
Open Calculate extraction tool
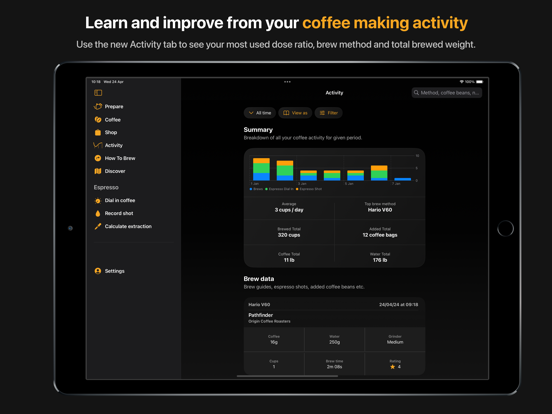pyautogui.click(x=128, y=226)
